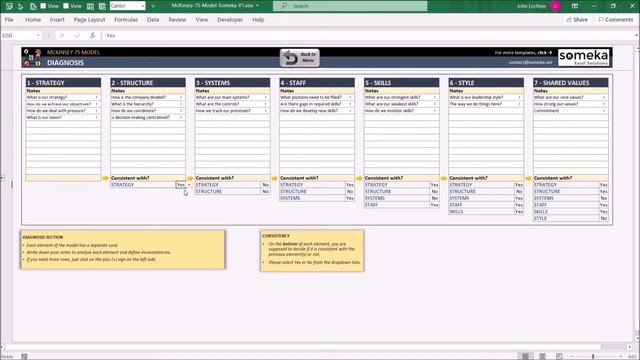Select the note 'What is our strategy?'
Image resolution: width=640 pixels, height=360 pixels.
(63, 98)
